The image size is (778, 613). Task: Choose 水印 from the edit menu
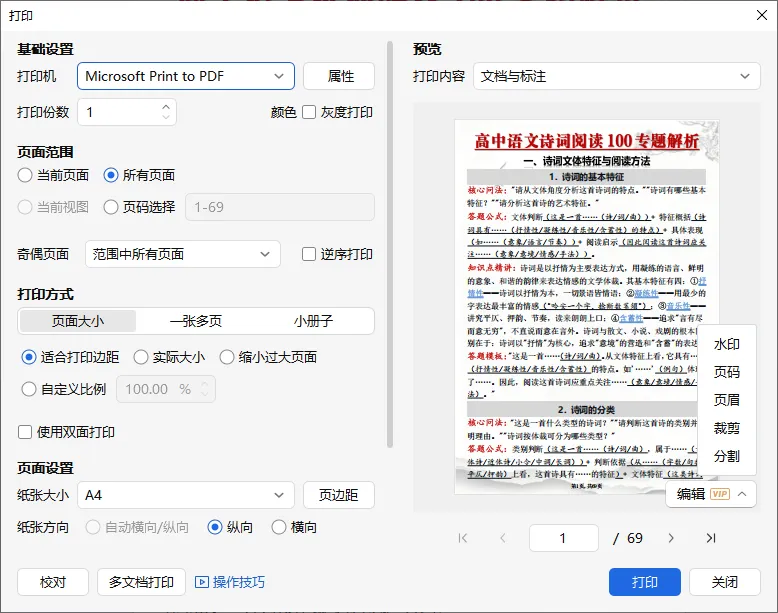point(726,344)
